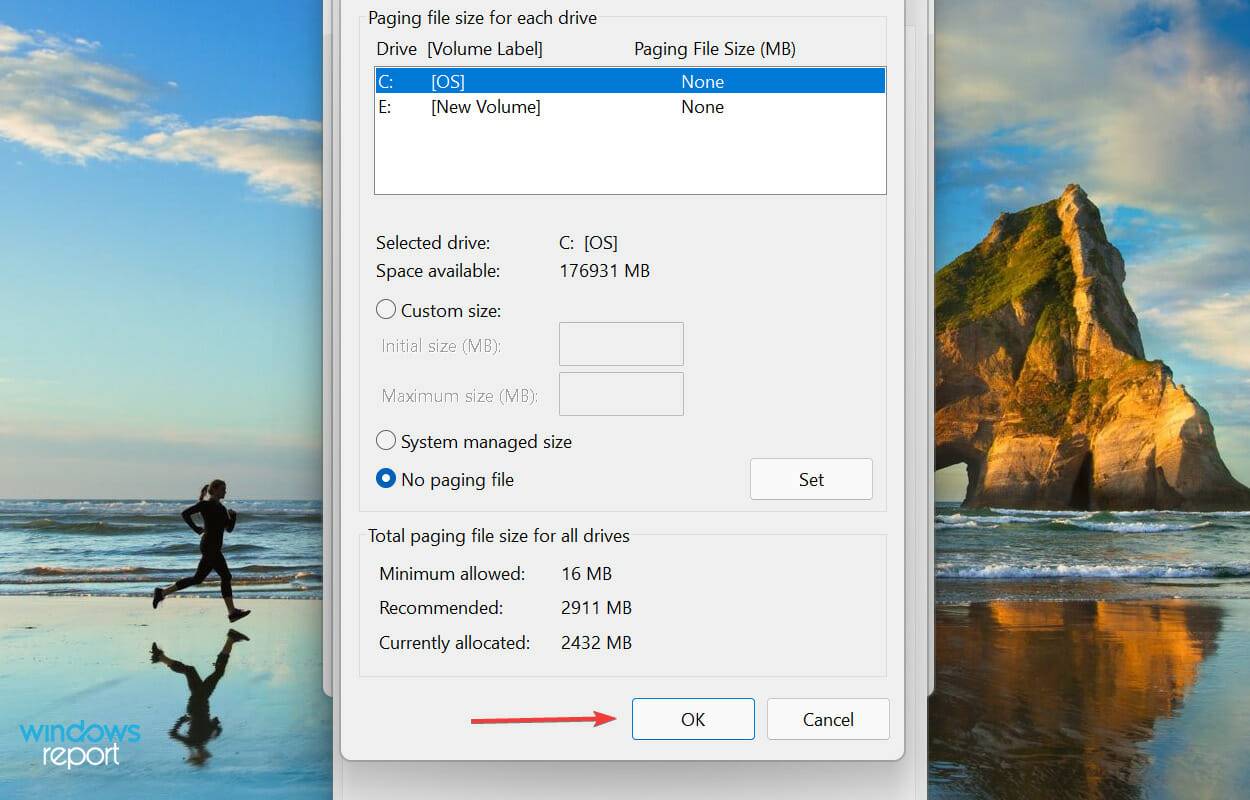Click the Initial size input field

(x=620, y=343)
